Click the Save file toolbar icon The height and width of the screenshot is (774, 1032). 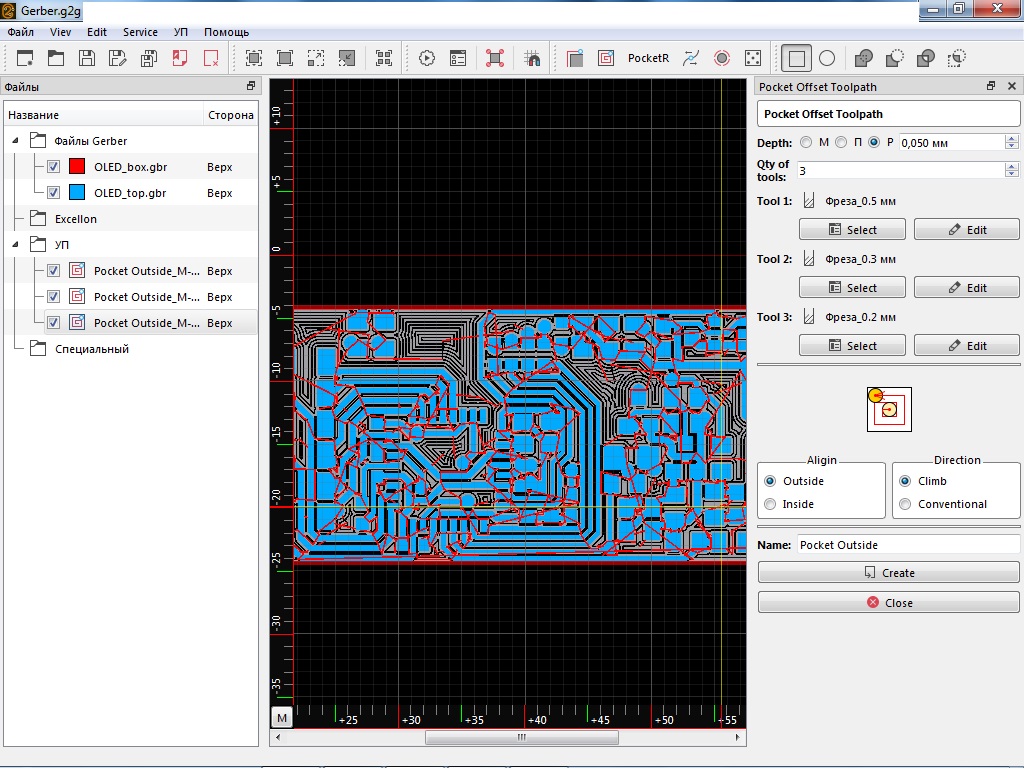point(87,58)
